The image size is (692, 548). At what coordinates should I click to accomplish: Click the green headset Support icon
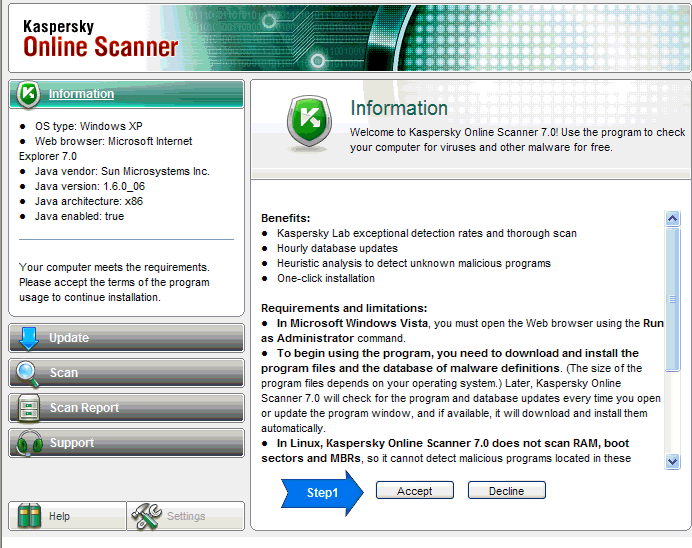tap(28, 443)
